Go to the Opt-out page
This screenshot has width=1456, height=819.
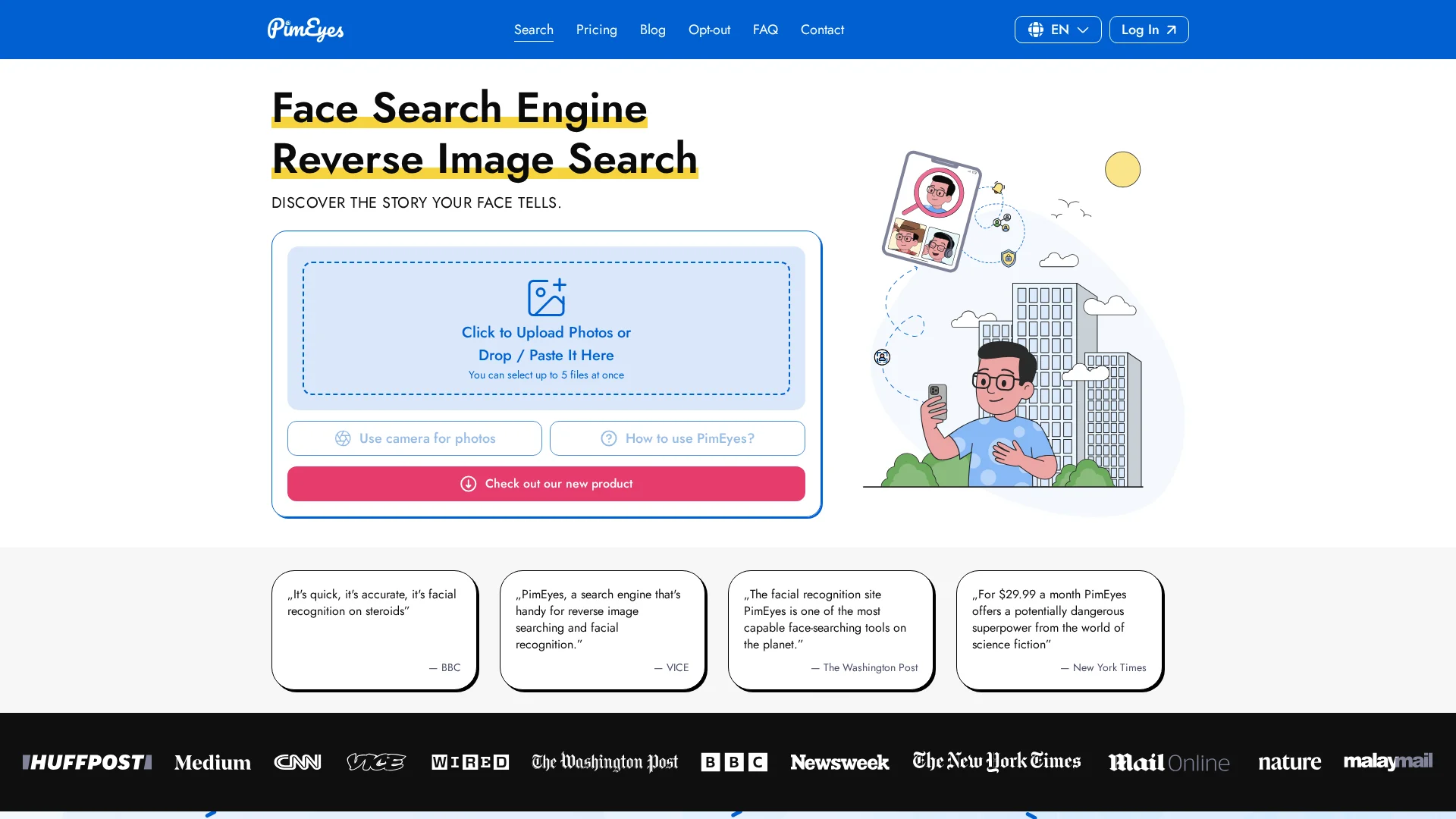coord(709,30)
